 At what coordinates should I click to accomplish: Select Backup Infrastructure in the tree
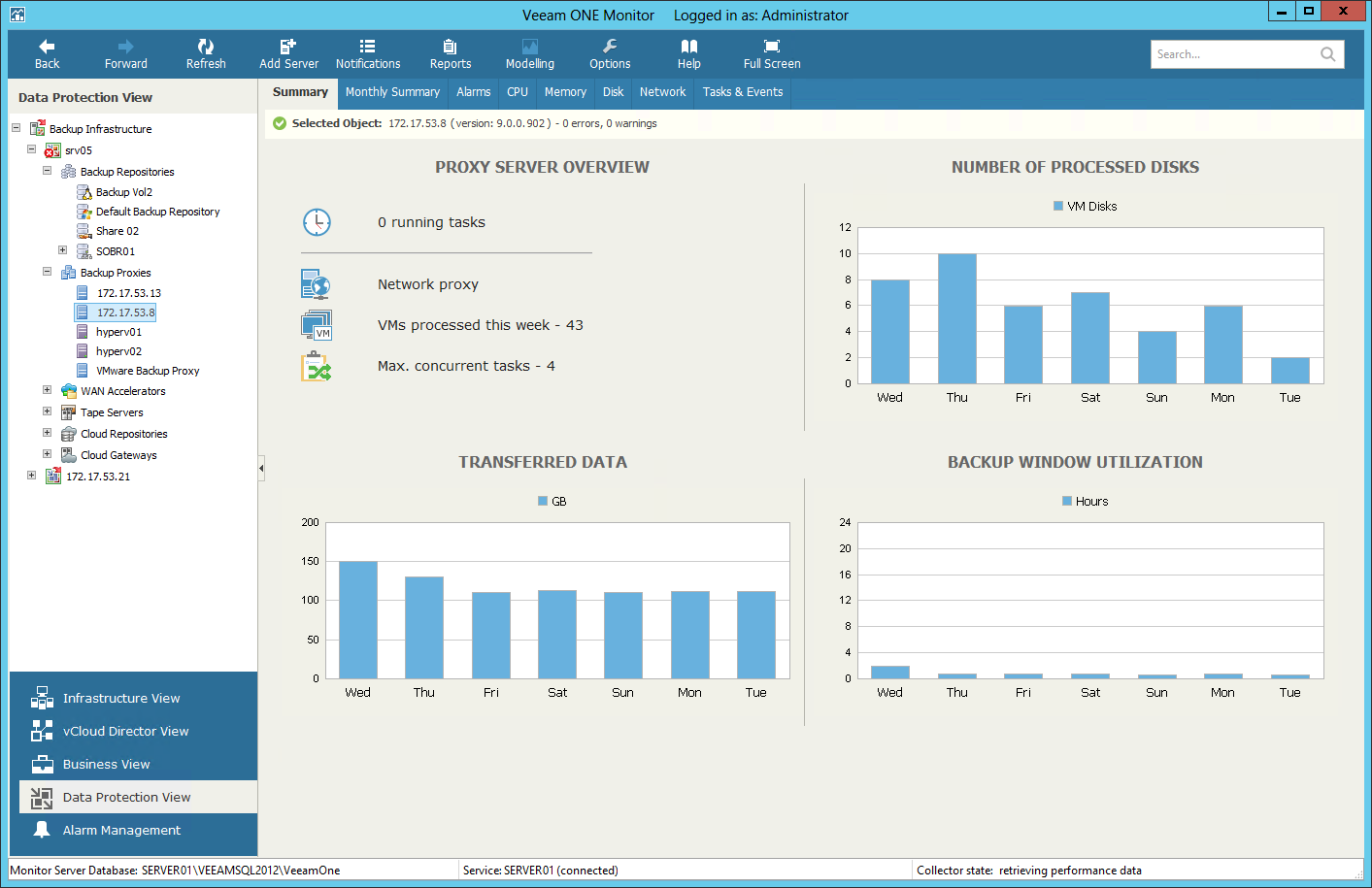coord(100,129)
